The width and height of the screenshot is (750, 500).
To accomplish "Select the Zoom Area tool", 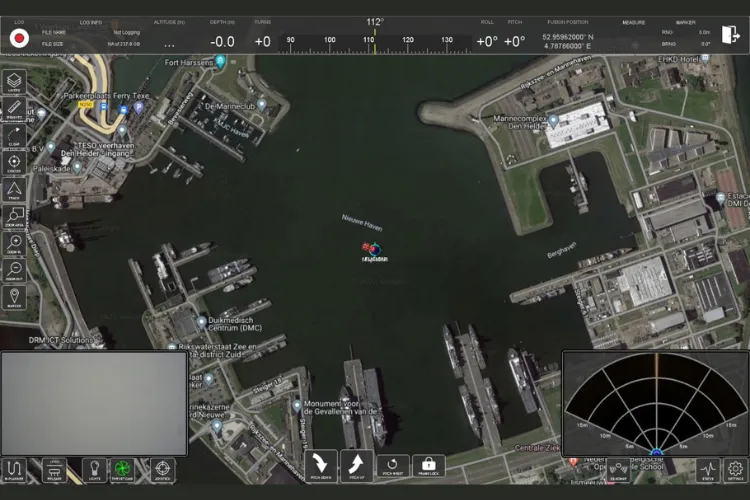I will [14, 217].
